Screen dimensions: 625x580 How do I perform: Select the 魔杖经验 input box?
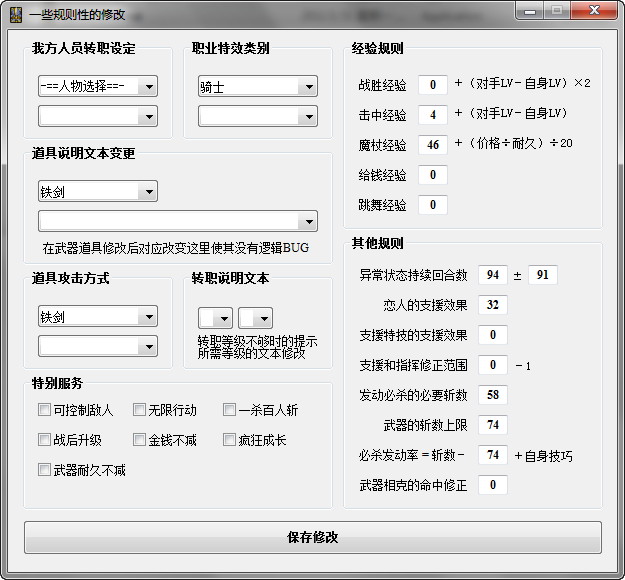tap(433, 145)
